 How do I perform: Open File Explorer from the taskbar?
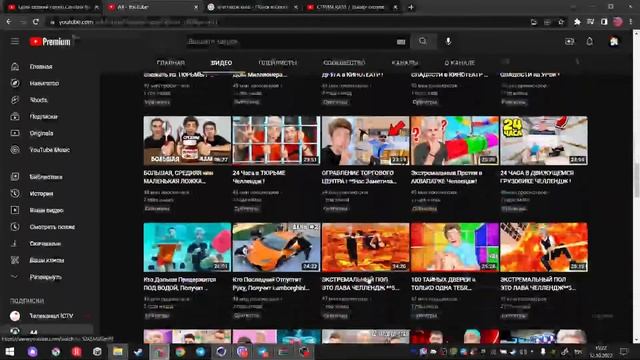[118, 351]
